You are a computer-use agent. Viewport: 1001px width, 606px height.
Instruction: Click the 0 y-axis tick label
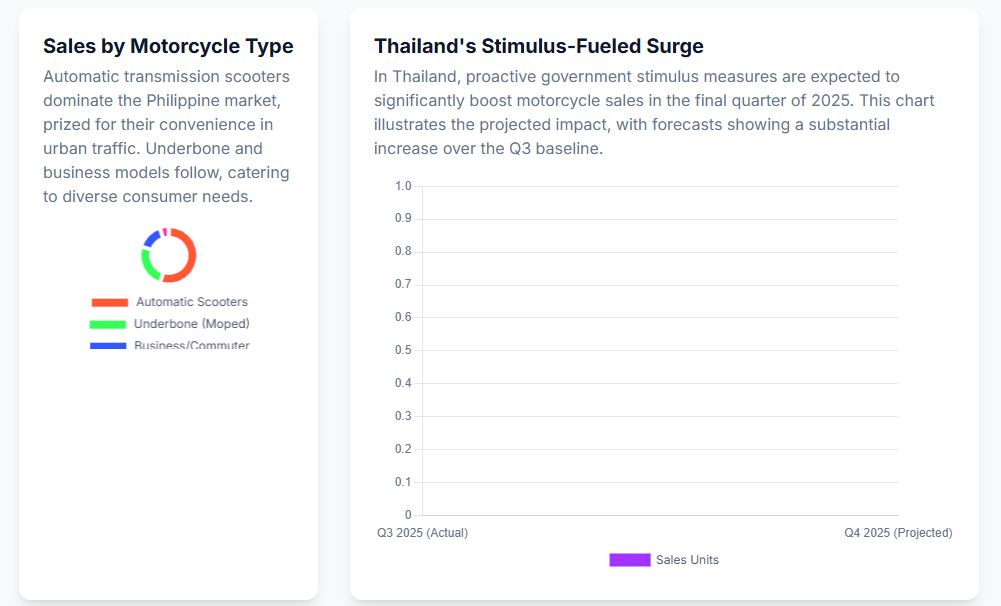[x=407, y=515]
